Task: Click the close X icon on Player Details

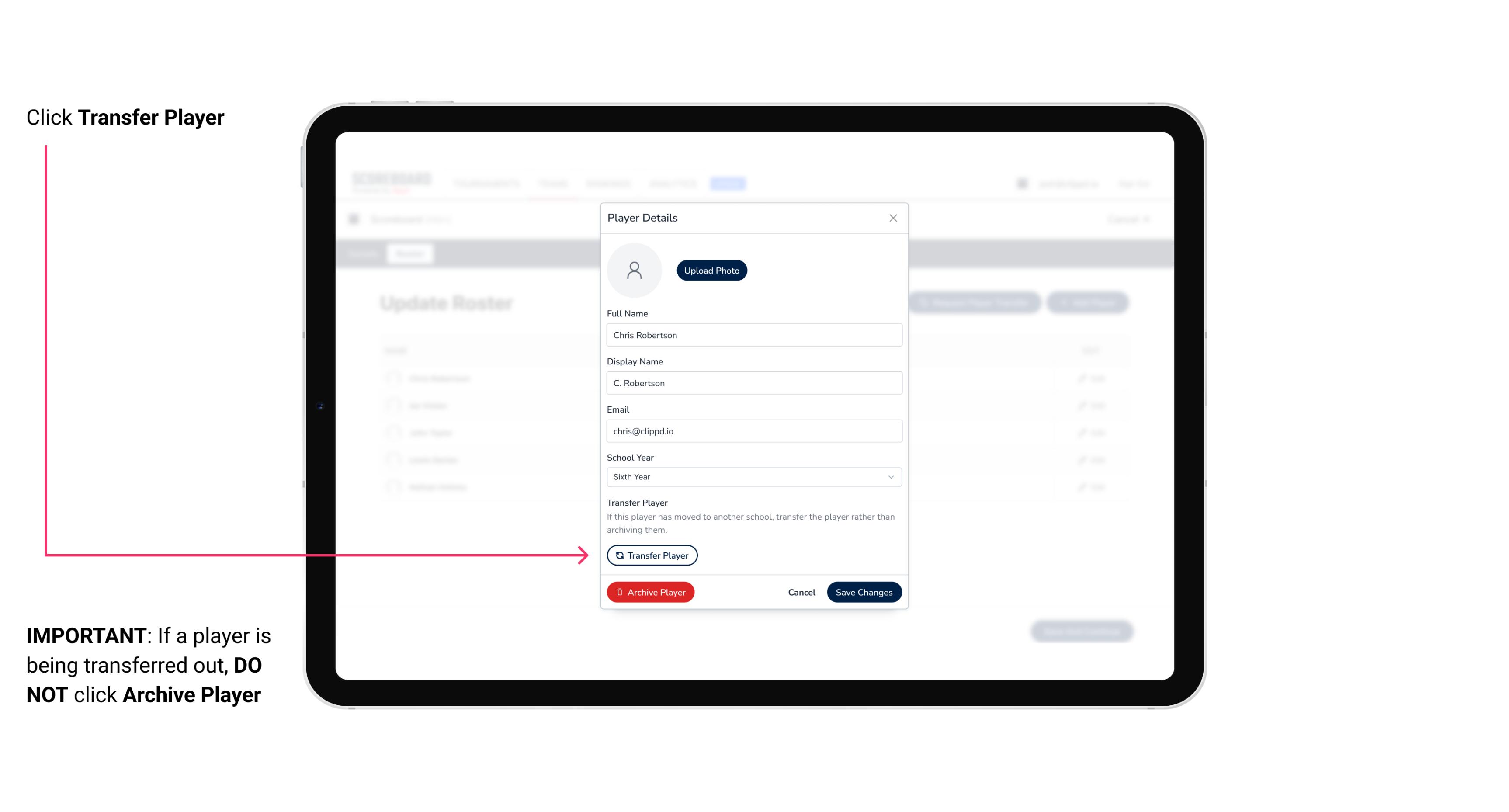Action: tap(893, 218)
